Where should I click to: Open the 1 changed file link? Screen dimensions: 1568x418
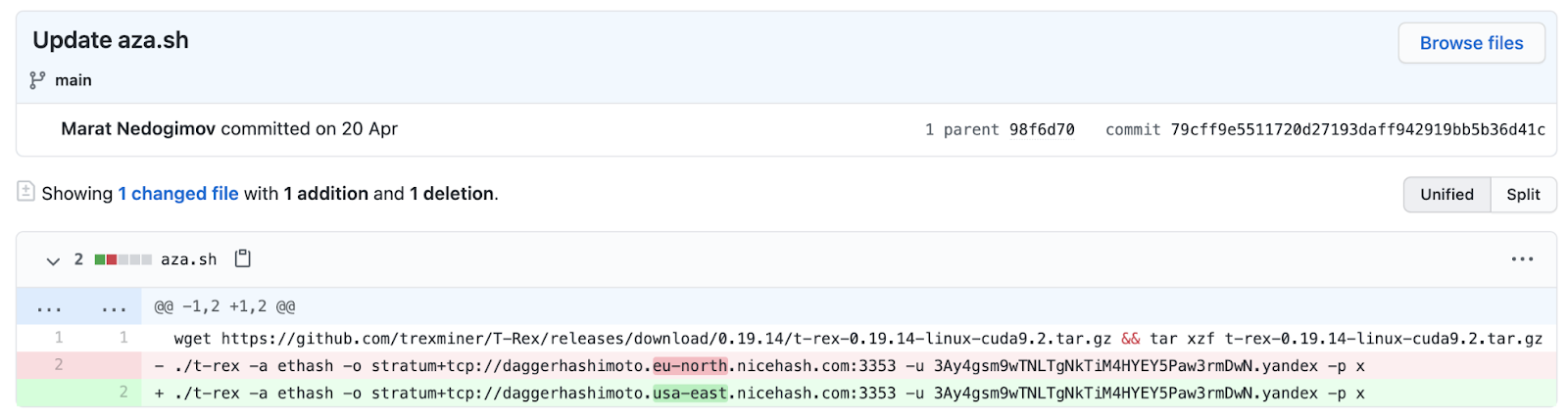(178, 194)
